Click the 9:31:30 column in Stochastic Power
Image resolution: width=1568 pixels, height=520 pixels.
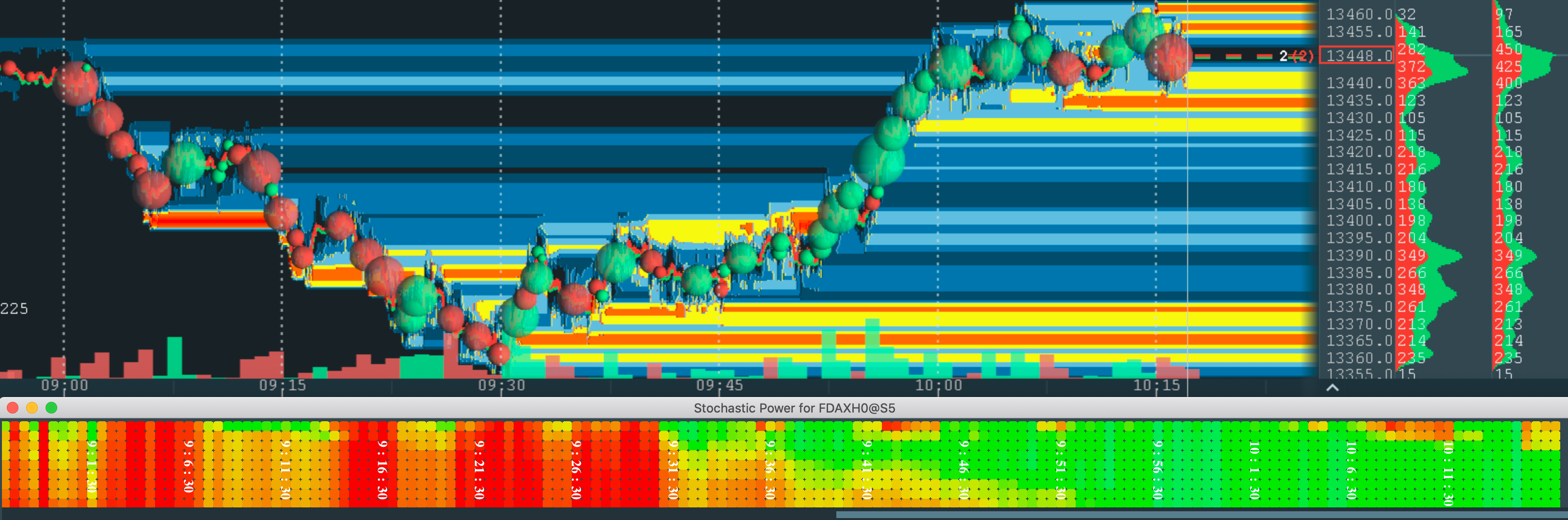(x=673, y=470)
